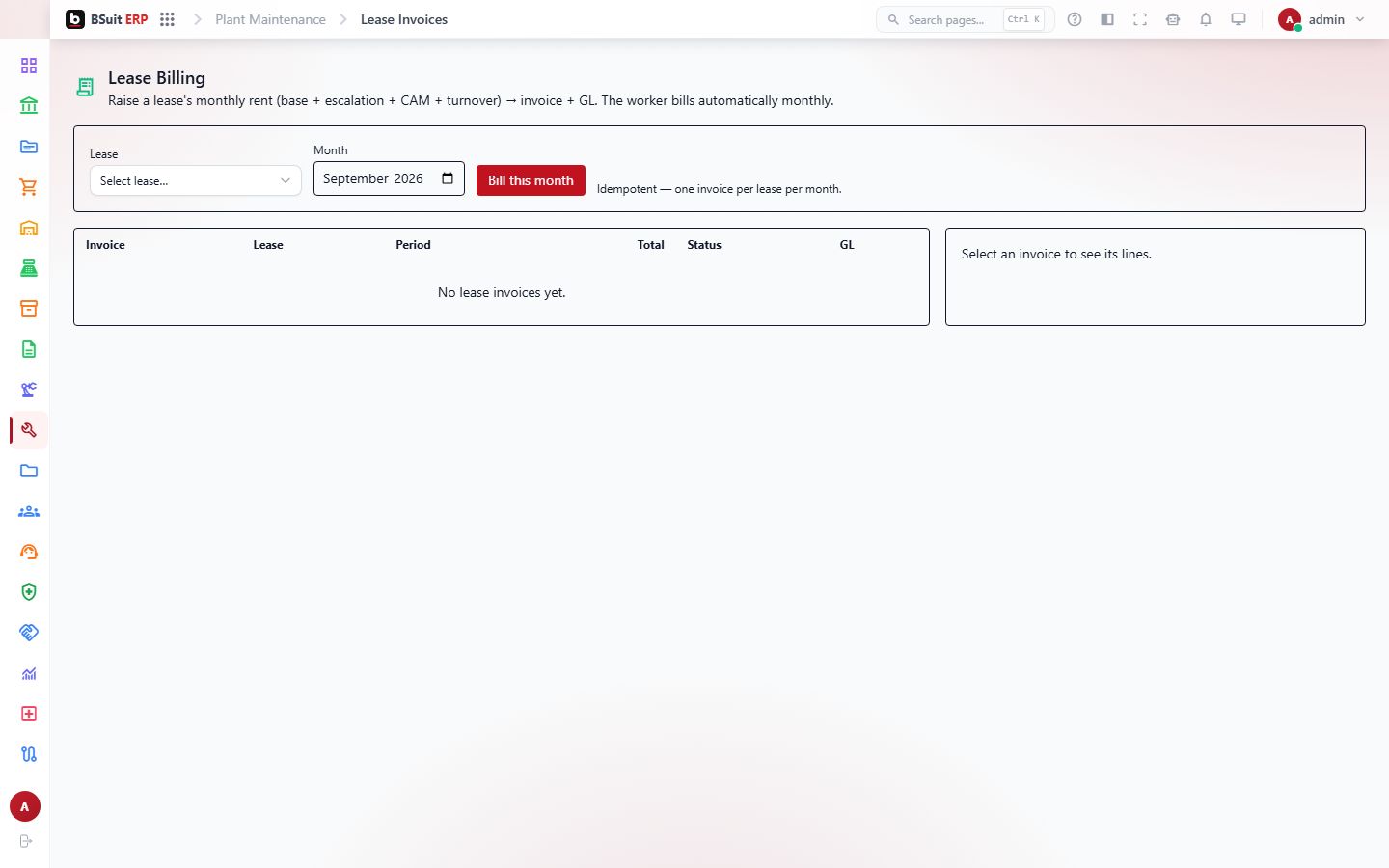Screen dimensions: 1389x868
Task: Click the Status column header
Action: [704, 245]
